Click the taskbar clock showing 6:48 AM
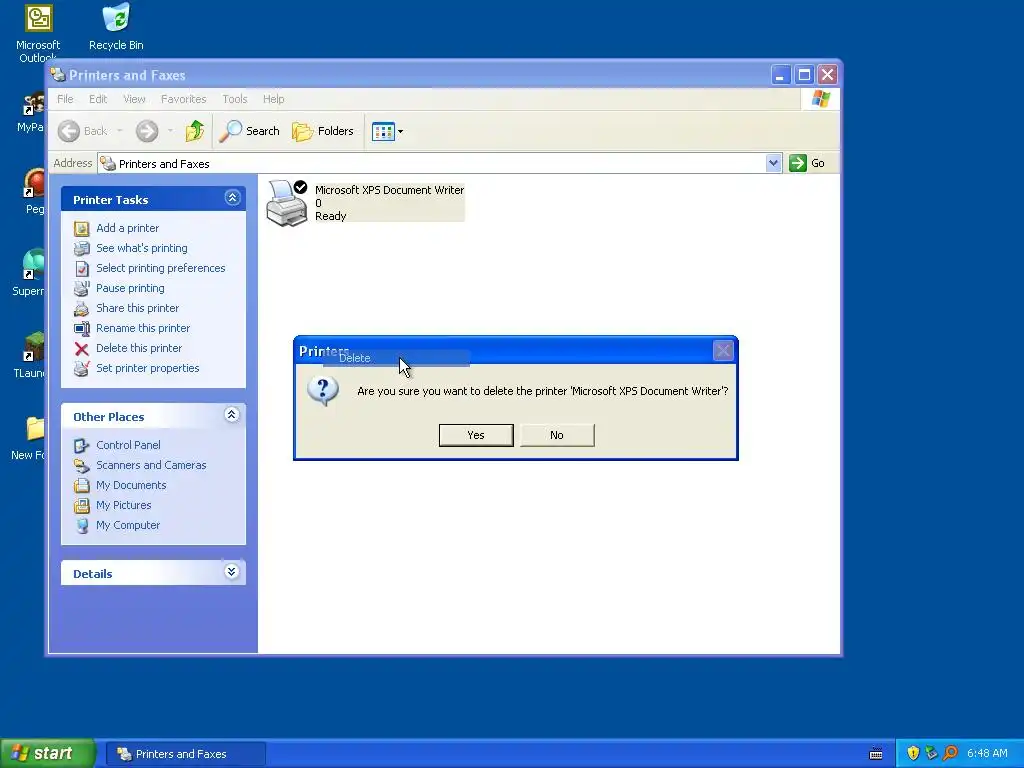 click(x=987, y=754)
